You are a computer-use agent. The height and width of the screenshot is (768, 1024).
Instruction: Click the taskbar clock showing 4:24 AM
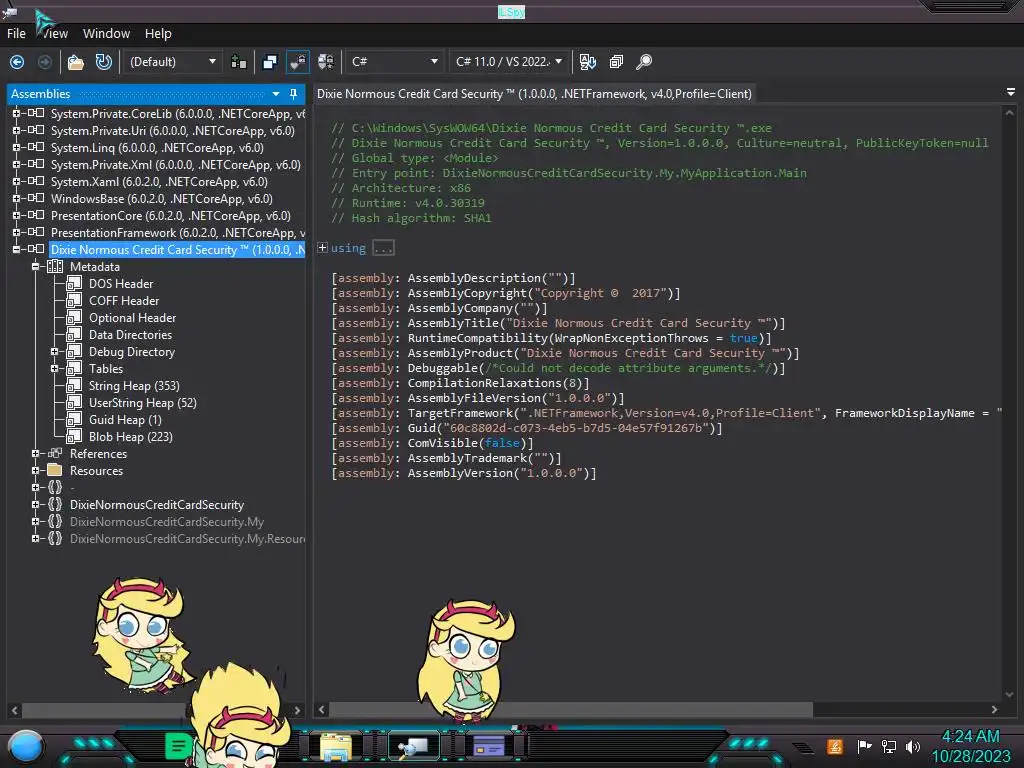pos(970,737)
